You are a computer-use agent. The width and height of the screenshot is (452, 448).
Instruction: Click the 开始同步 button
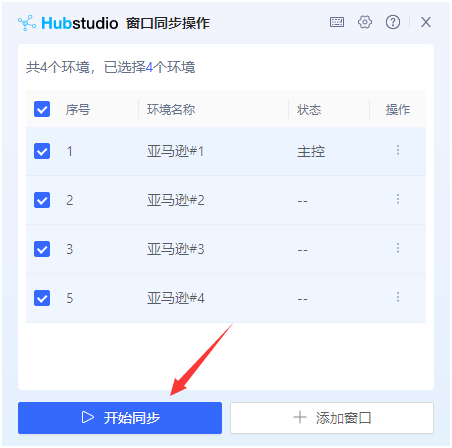click(120, 418)
